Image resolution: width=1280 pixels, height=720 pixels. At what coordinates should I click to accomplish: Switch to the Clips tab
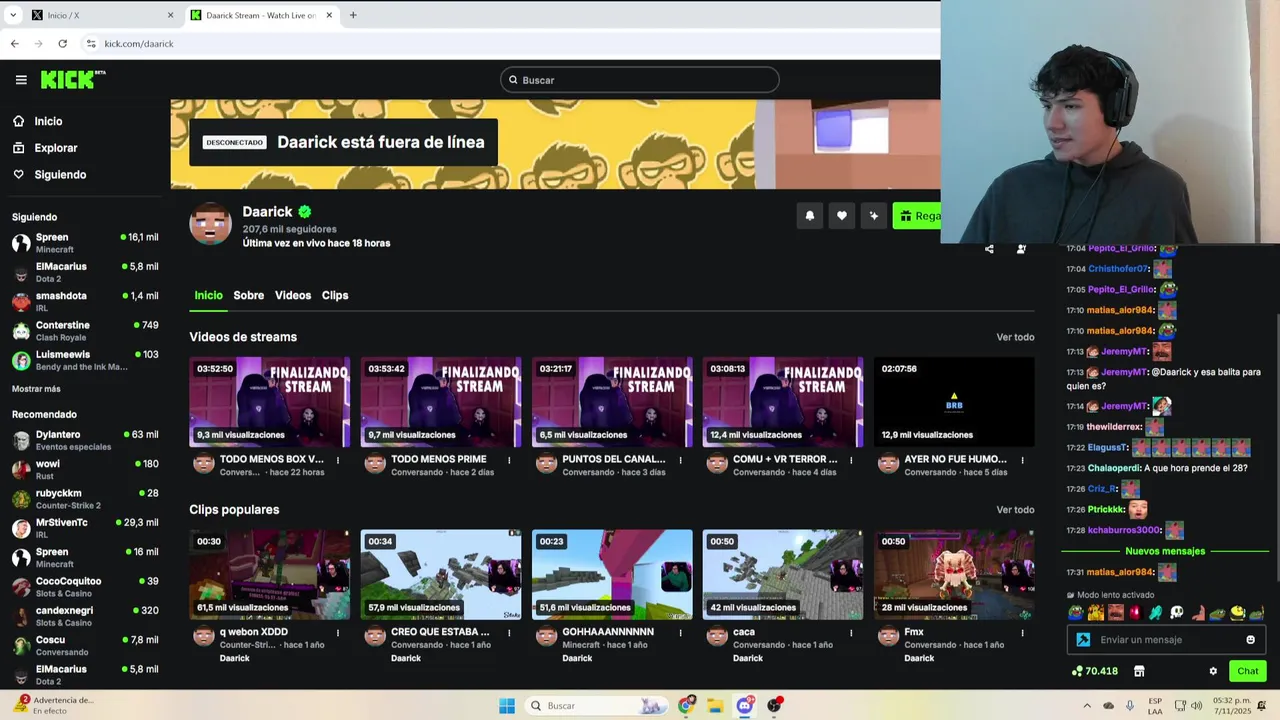pyautogui.click(x=335, y=296)
